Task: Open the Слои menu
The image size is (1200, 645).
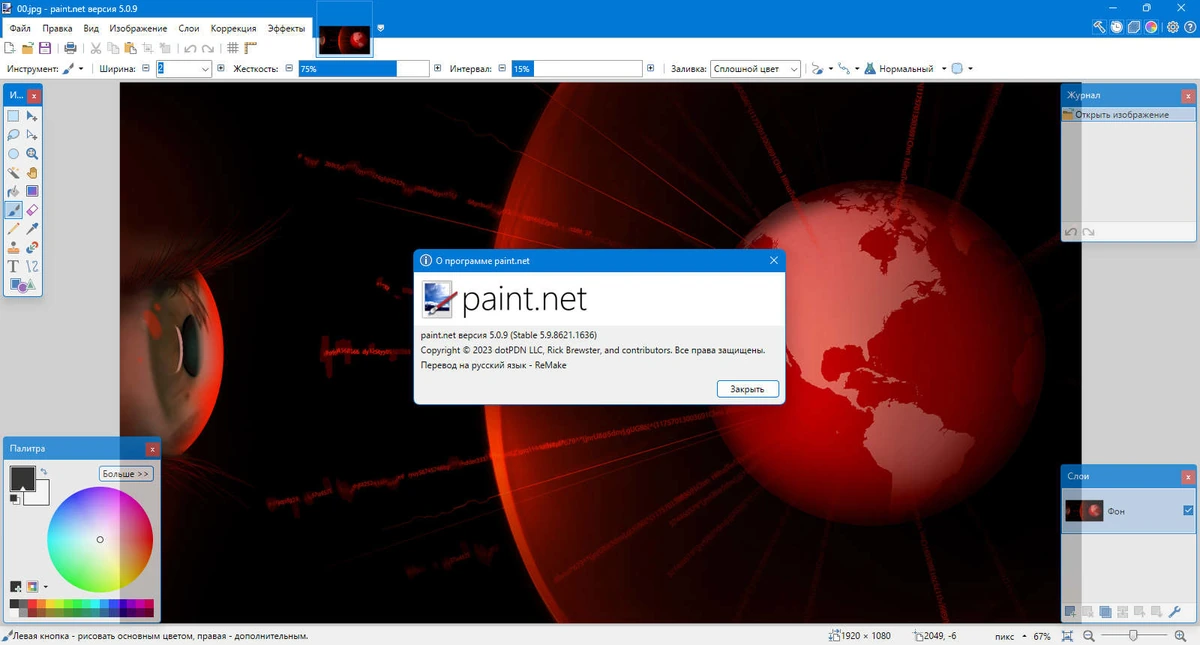Action: 189,29
